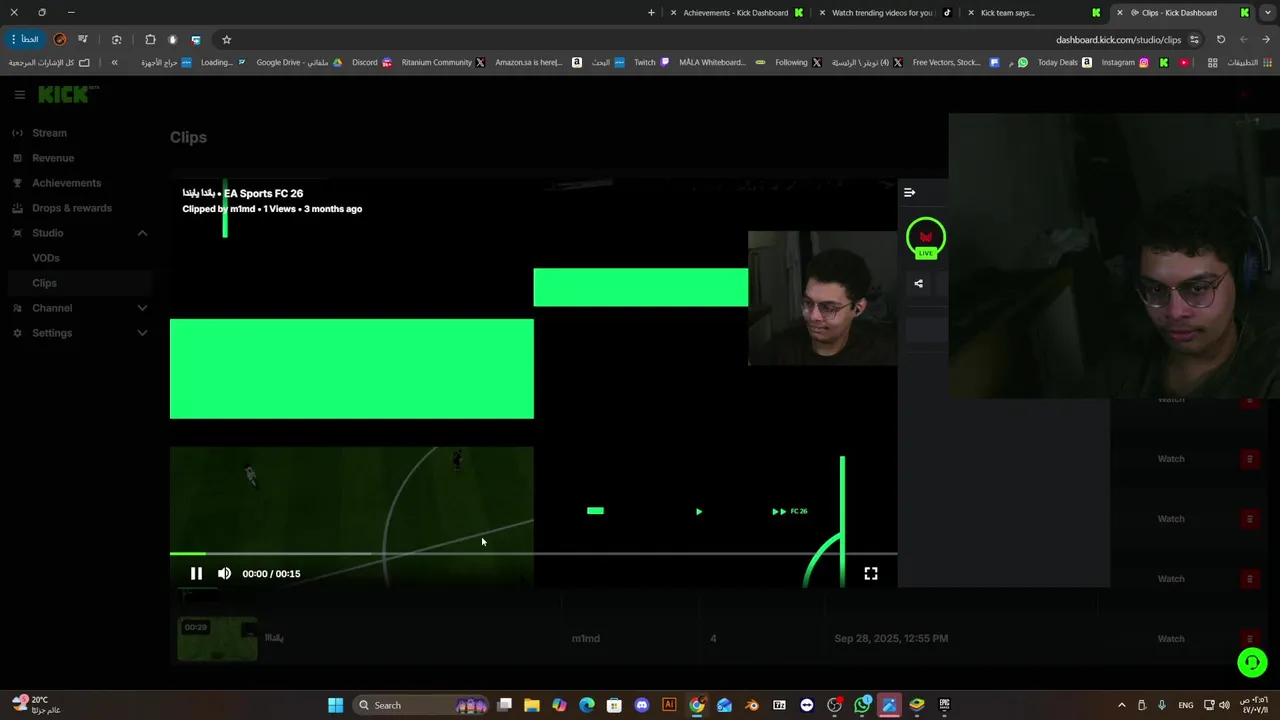The height and width of the screenshot is (720, 1280).
Task: Switch ENG input language
Action: click(1185, 705)
